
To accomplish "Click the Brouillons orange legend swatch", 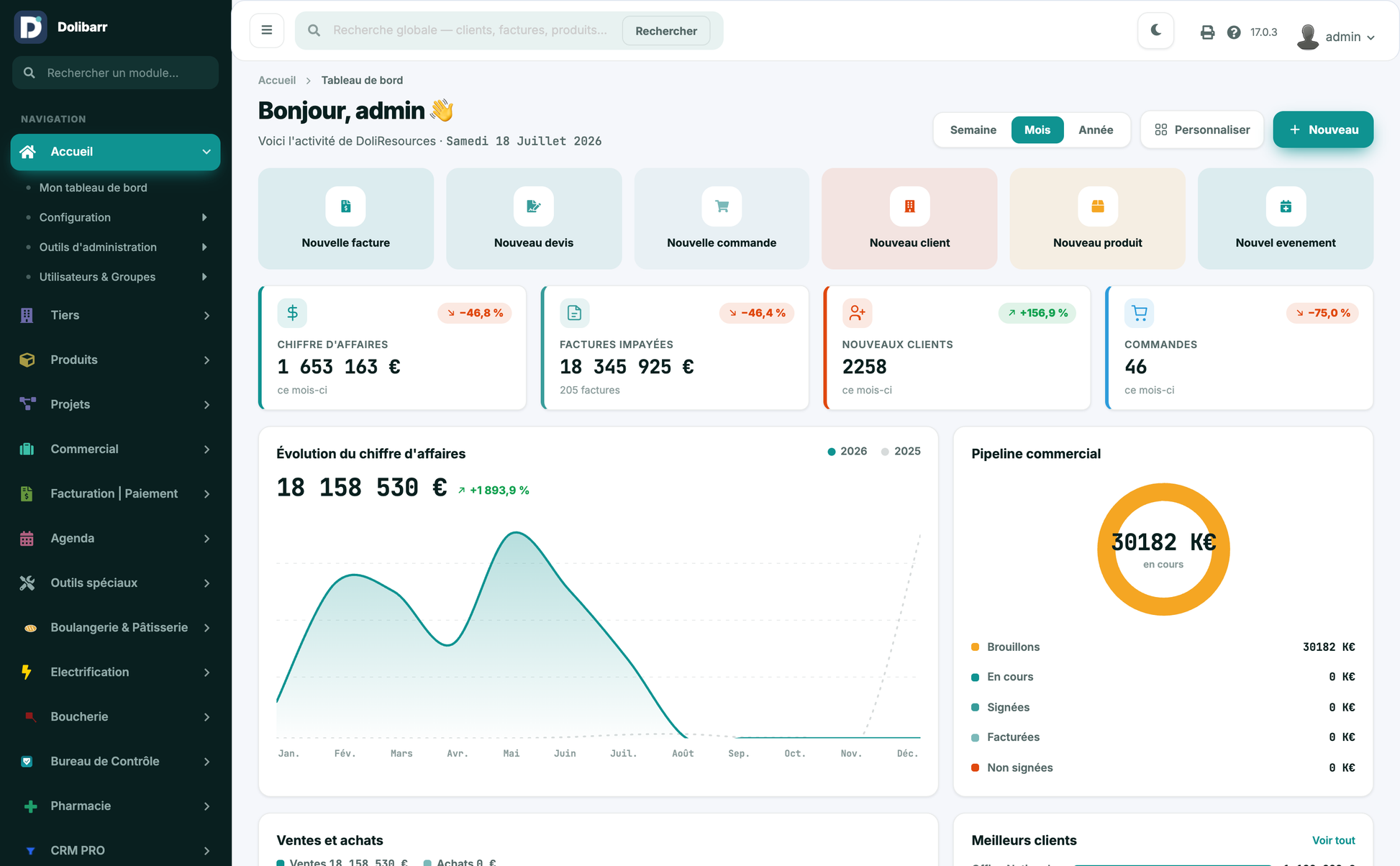I will 976,647.
